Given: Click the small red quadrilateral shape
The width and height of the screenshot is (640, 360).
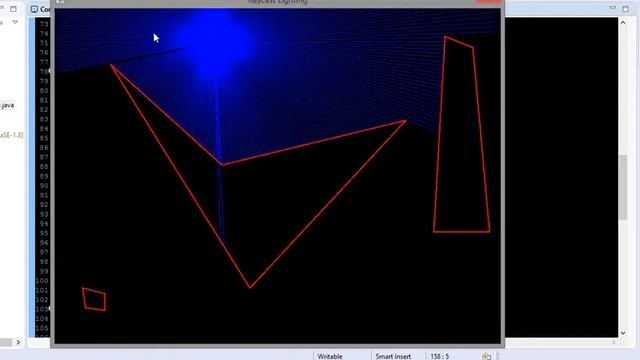Looking at the screenshot, I should click(x=94, y=300).
